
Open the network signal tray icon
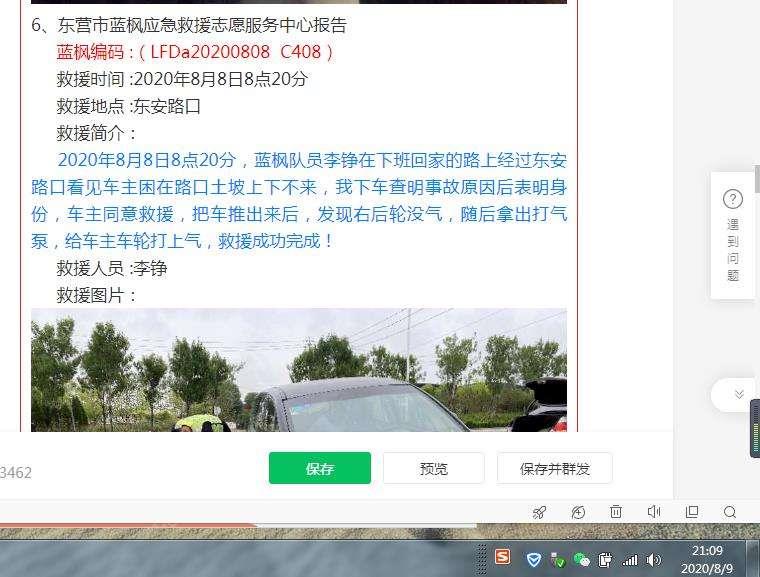tap(630, 561)
